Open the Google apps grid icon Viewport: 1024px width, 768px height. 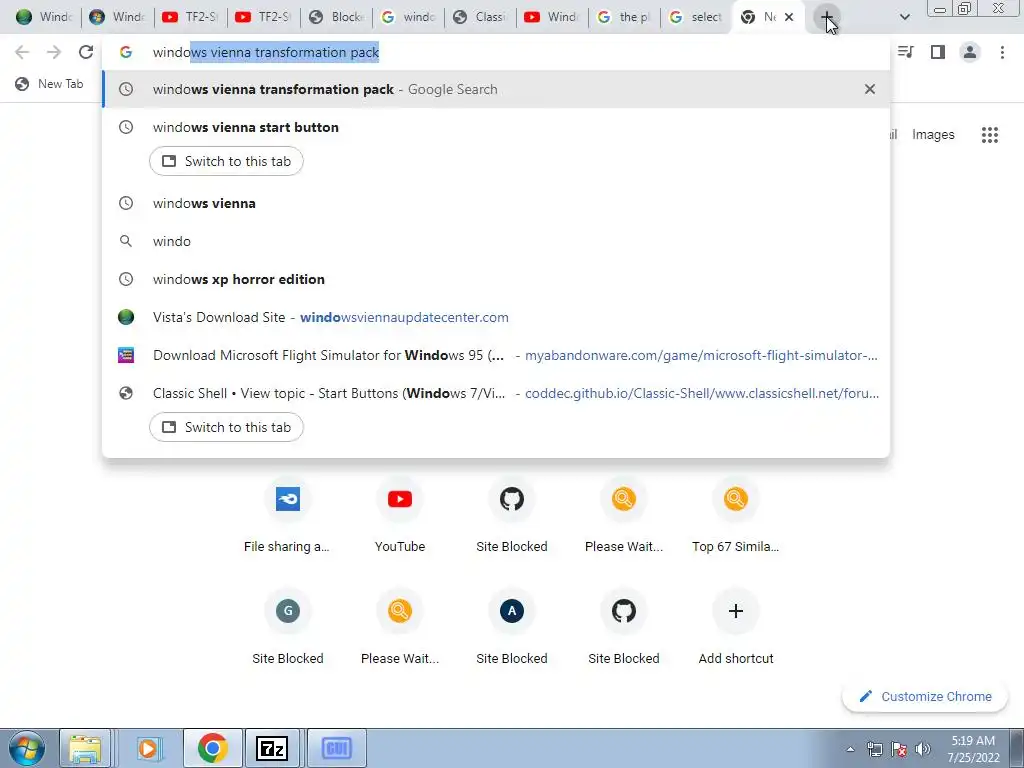(x=989, y=135)
